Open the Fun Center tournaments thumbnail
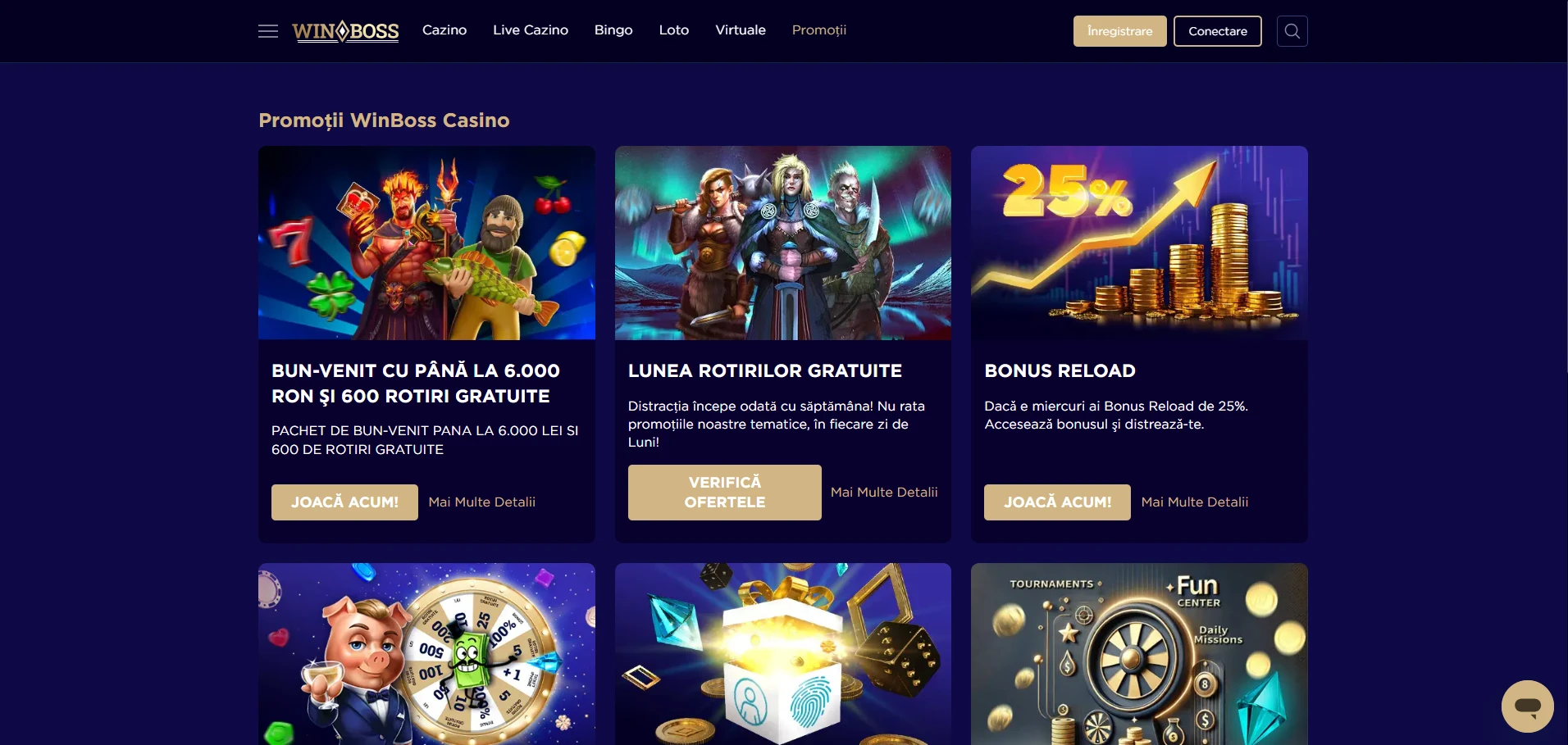 pos(1139,654)
